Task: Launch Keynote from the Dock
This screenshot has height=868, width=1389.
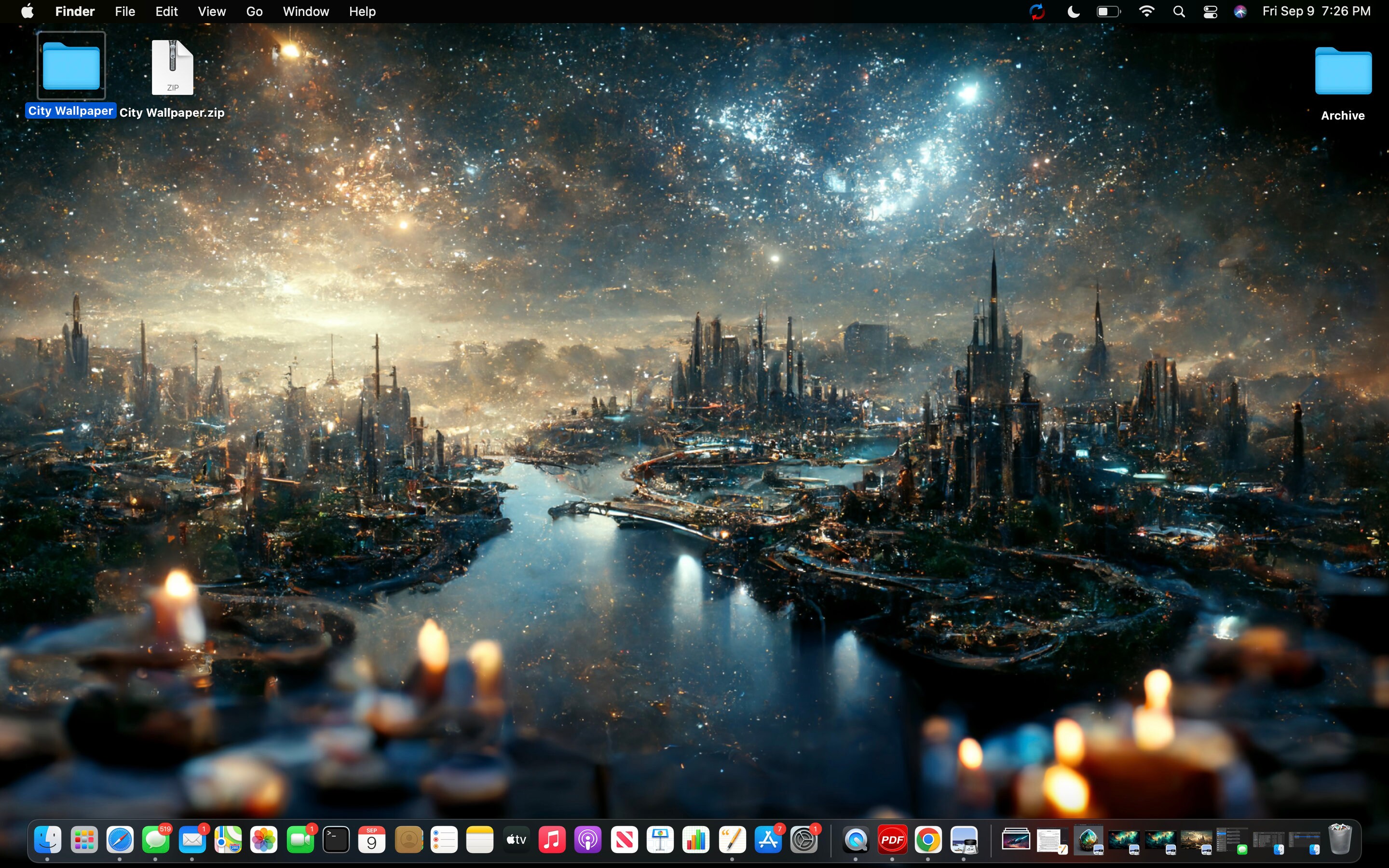Action: click(x=660, y=839)
